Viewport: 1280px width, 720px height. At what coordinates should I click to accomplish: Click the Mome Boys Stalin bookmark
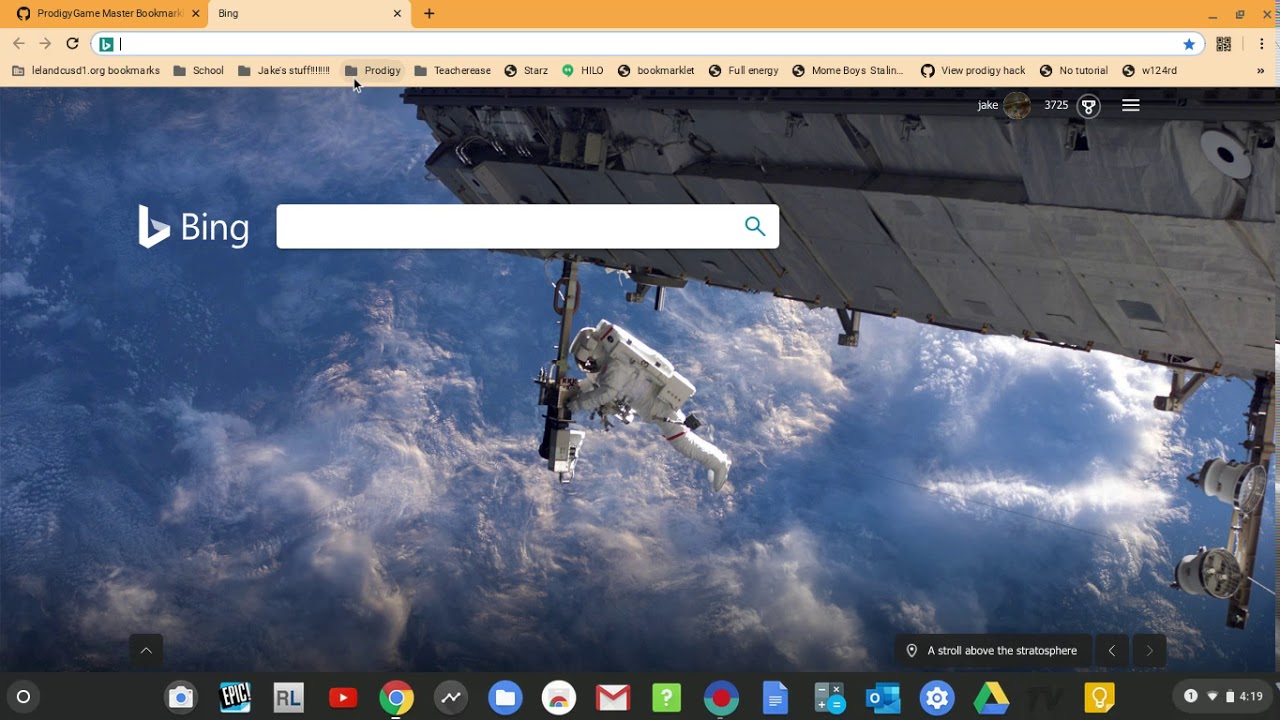(847, 71)
